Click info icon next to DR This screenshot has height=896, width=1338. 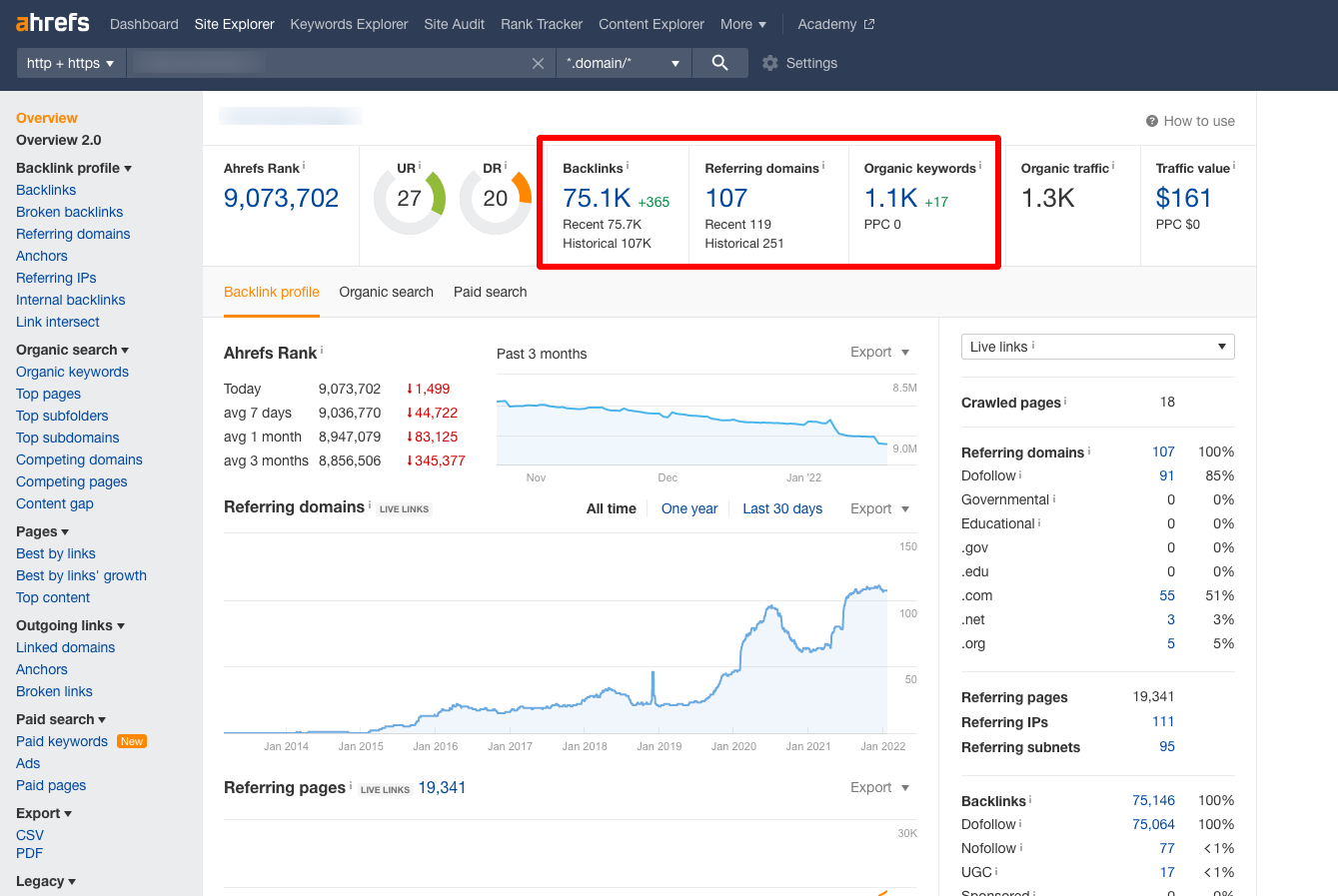click(506, 166)
